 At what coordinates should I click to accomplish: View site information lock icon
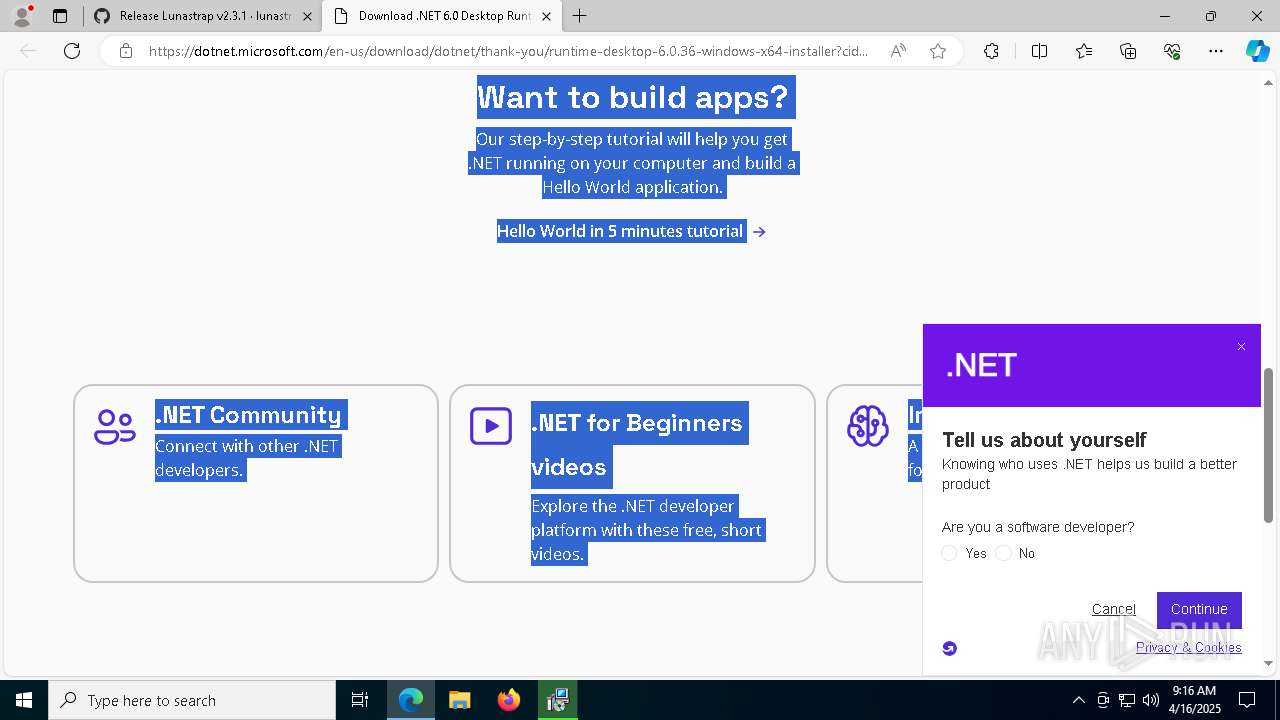coord(125,51)
